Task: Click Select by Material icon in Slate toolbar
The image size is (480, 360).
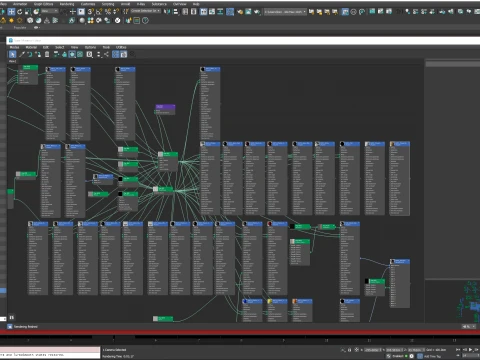Action: click(x=132, y=54)
